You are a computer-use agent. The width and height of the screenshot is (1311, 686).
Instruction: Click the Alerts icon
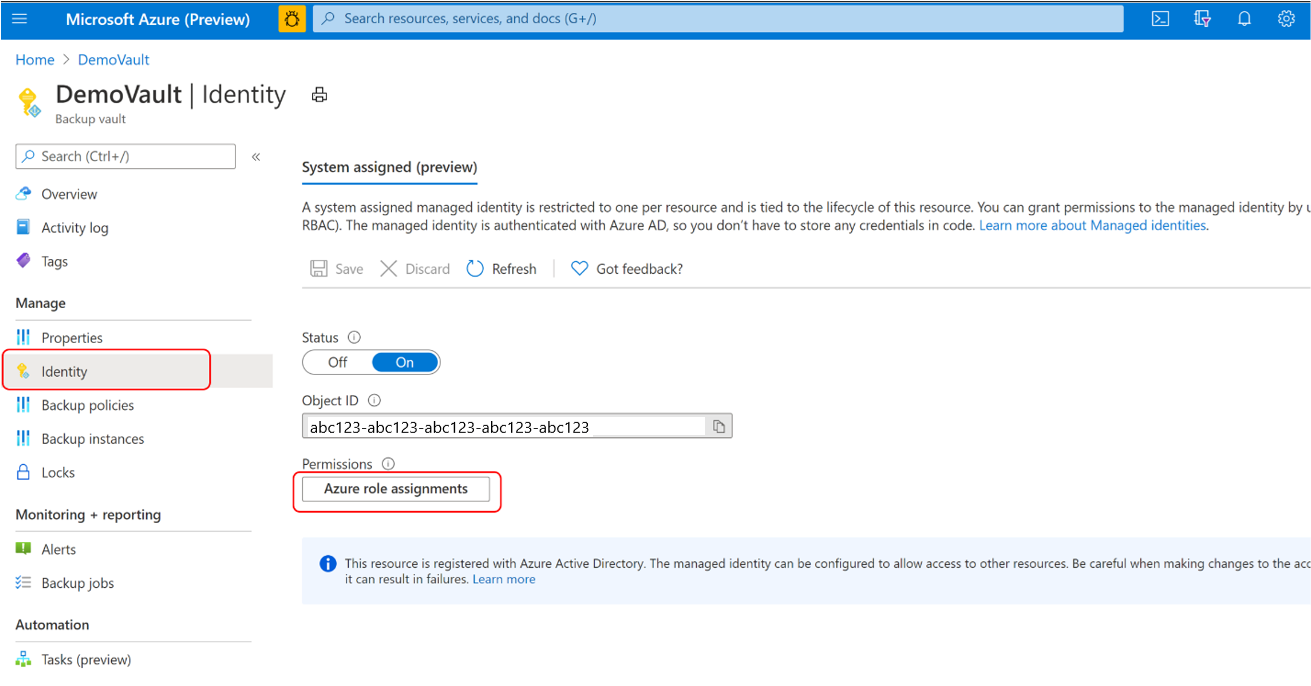pyautogui.click(x=24, y=549)
